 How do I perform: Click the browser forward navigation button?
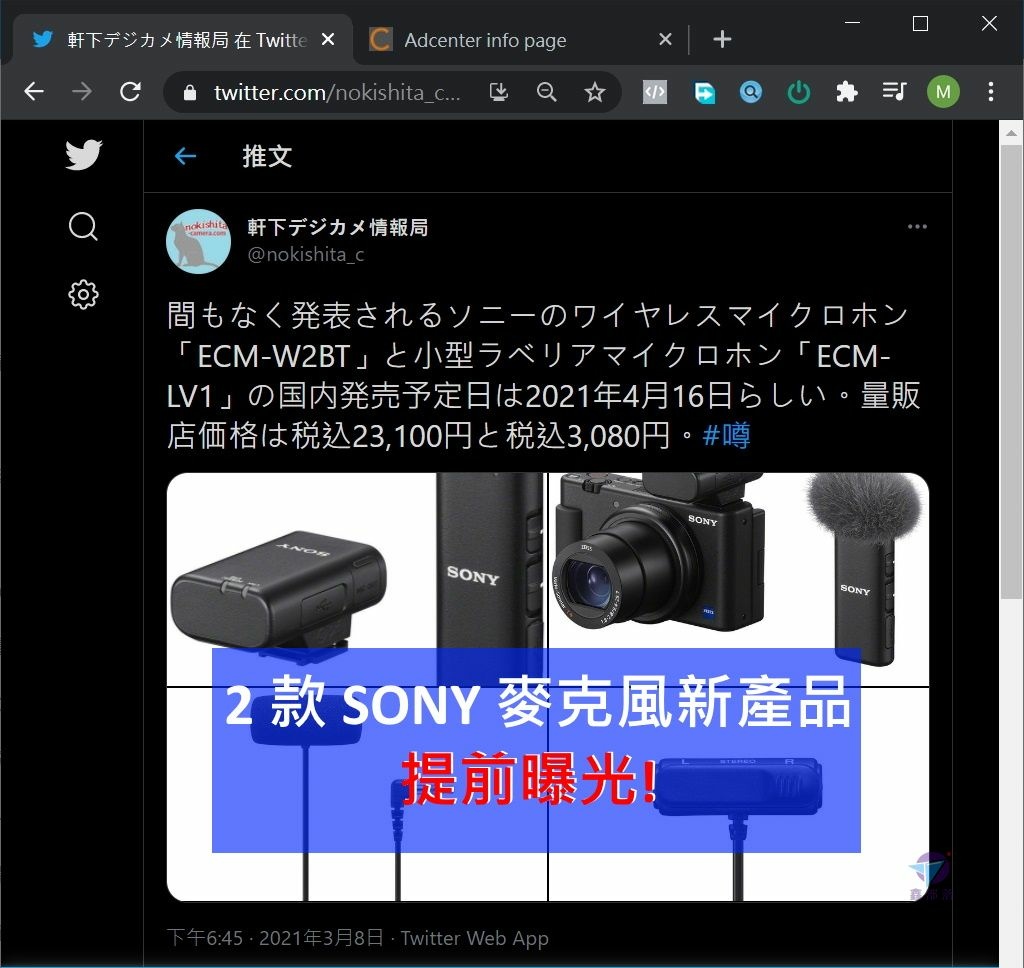[82, 91]
